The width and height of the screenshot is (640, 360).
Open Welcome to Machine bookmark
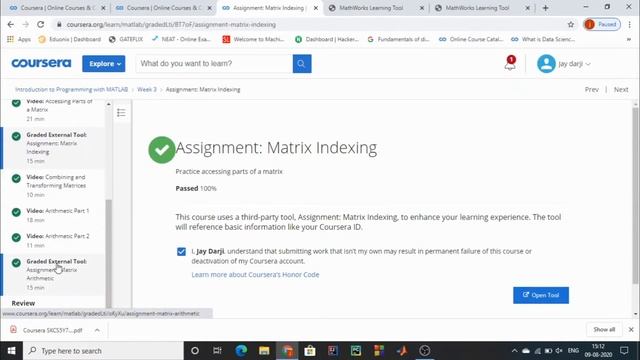pos(253,39)
